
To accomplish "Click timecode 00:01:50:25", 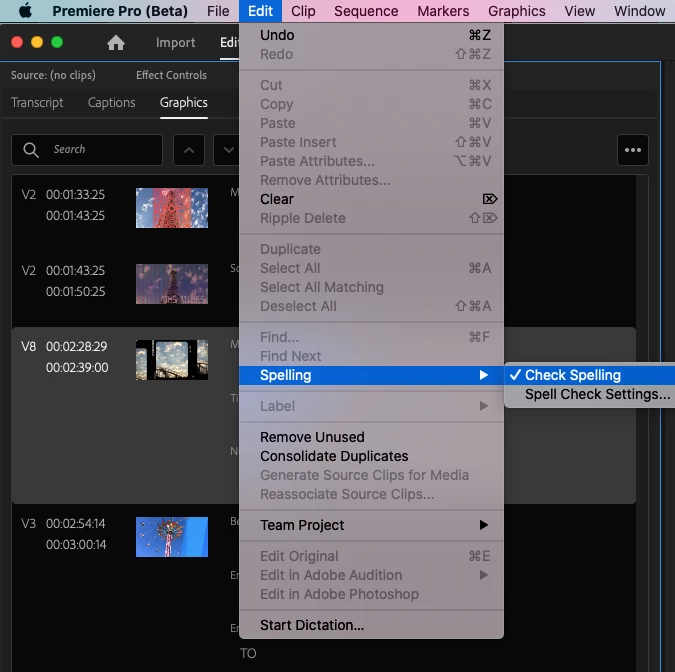I will [x=75, y=291].
